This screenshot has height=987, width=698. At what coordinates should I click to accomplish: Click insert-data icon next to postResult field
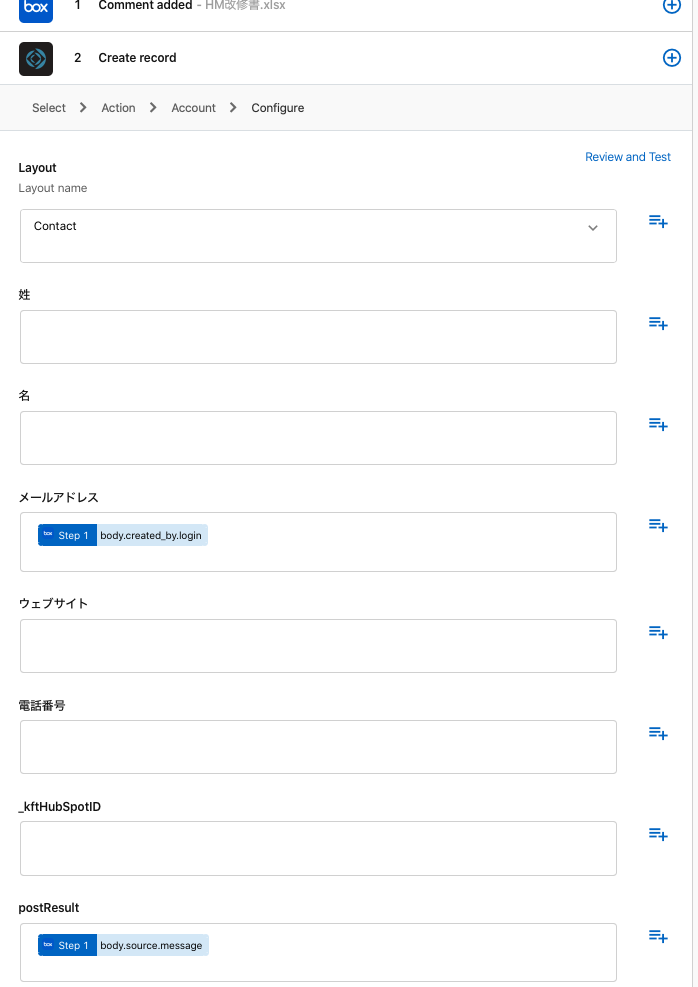[x=658, y=936]
